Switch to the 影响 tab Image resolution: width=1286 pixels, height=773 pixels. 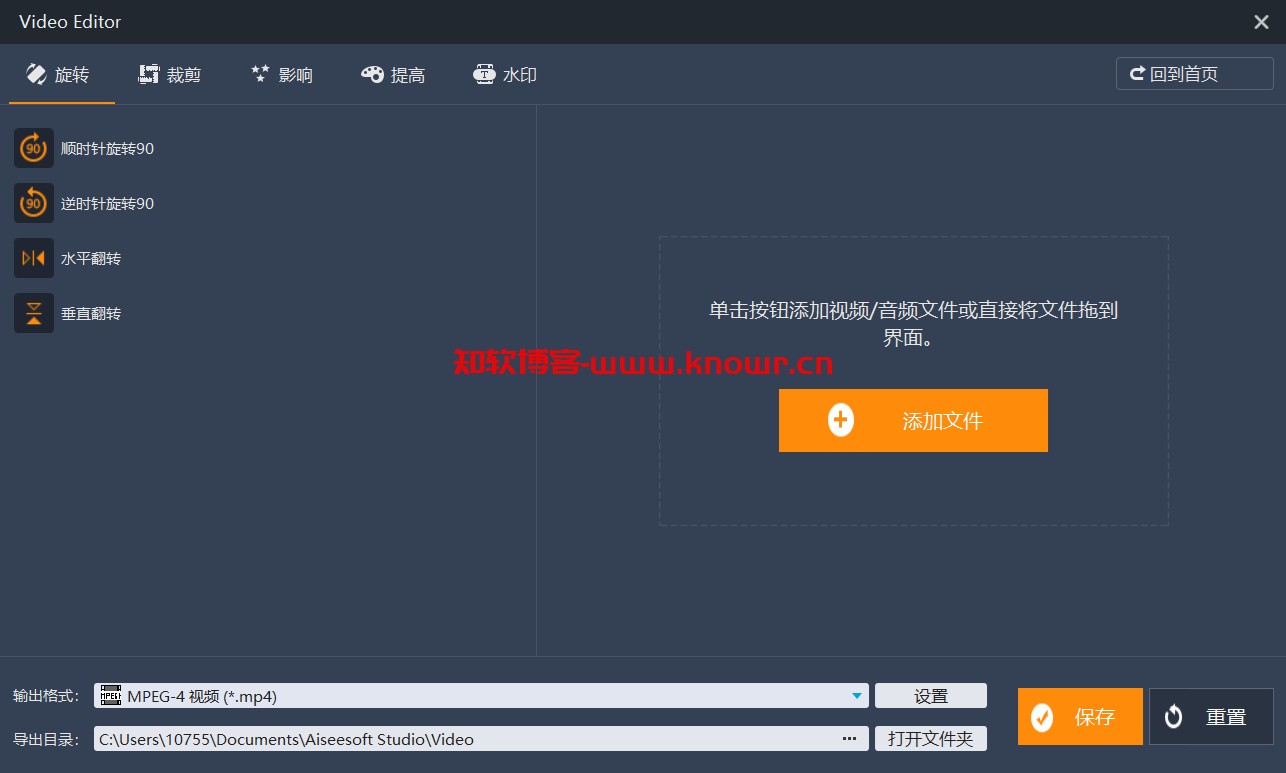pyautogui.click(x=281, y=75)
